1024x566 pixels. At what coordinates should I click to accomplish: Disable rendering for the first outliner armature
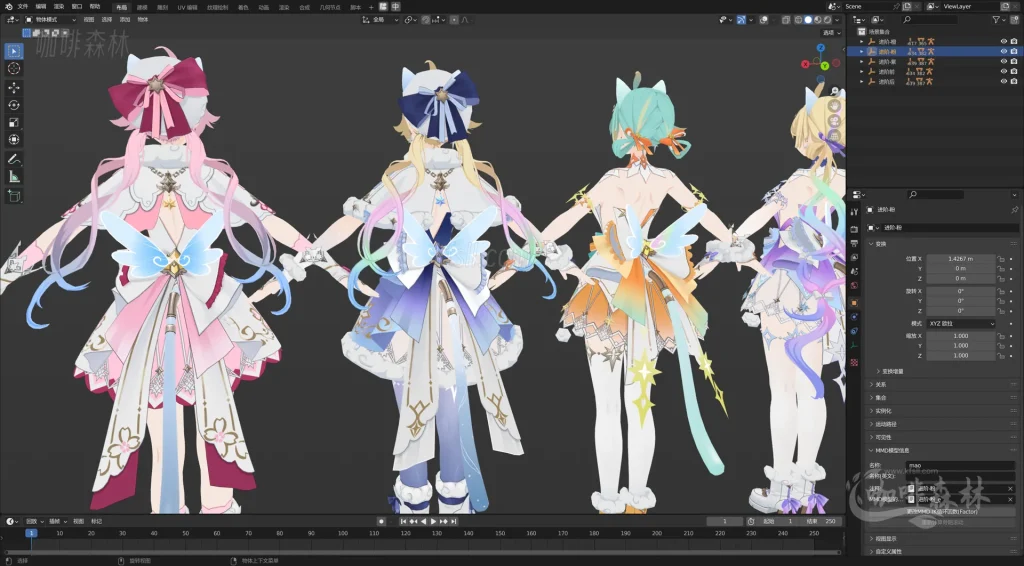pos(1014,41)
